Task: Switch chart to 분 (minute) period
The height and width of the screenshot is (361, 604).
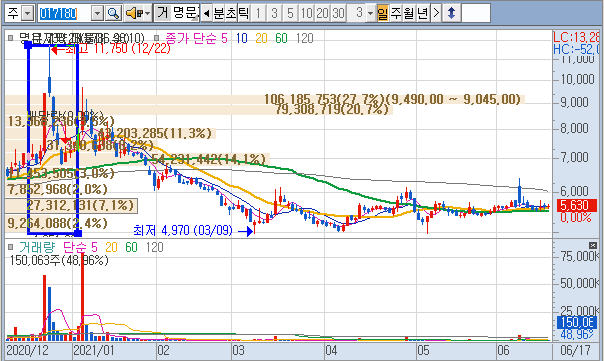Action: [218, 13]
